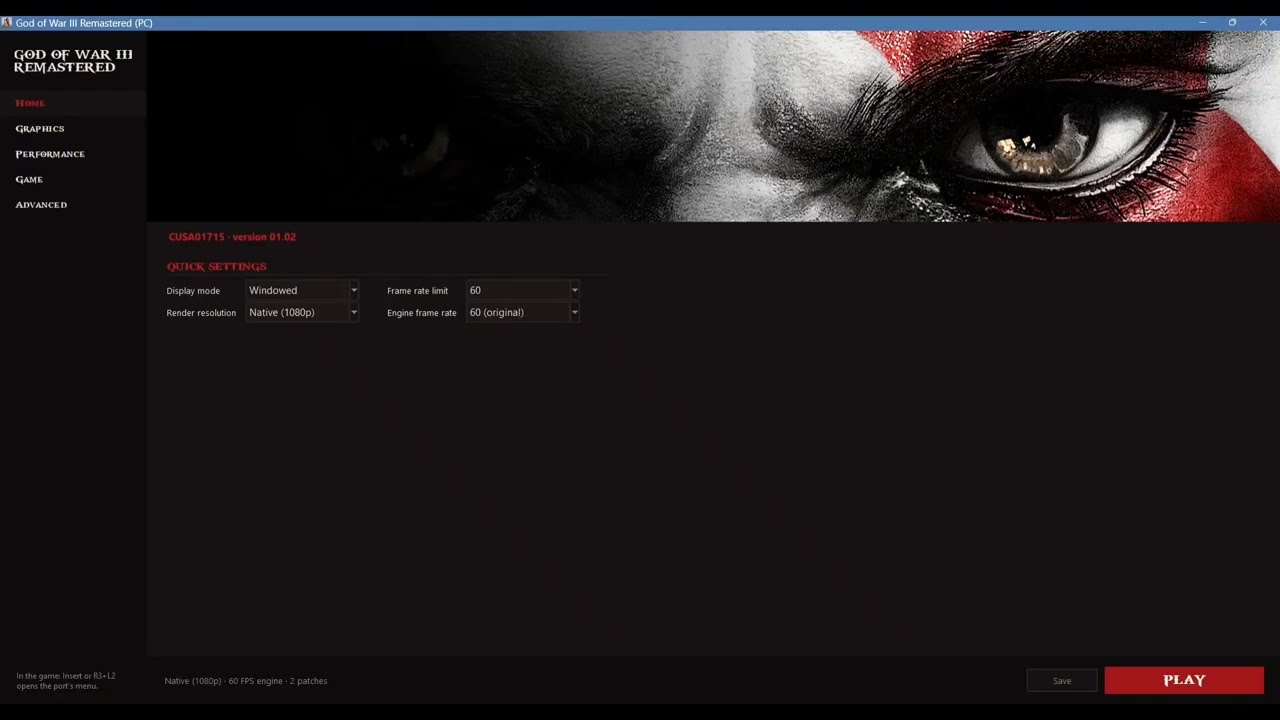Click the status text 'Native (1080p) · 60 FPS engine · 2 patches'
The width and height of the screenshot is (1280, 720).
coord(246,681)
